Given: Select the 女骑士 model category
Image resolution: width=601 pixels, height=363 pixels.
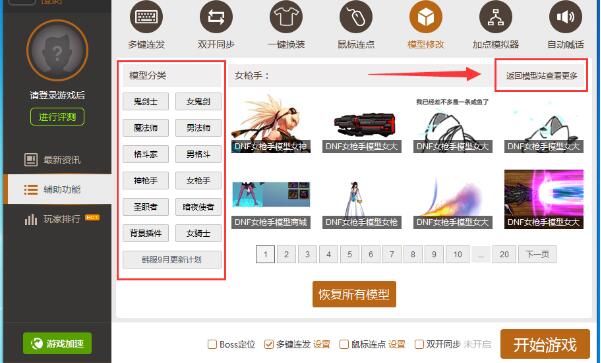Looking at the screenshot, I should pos(198,233).
